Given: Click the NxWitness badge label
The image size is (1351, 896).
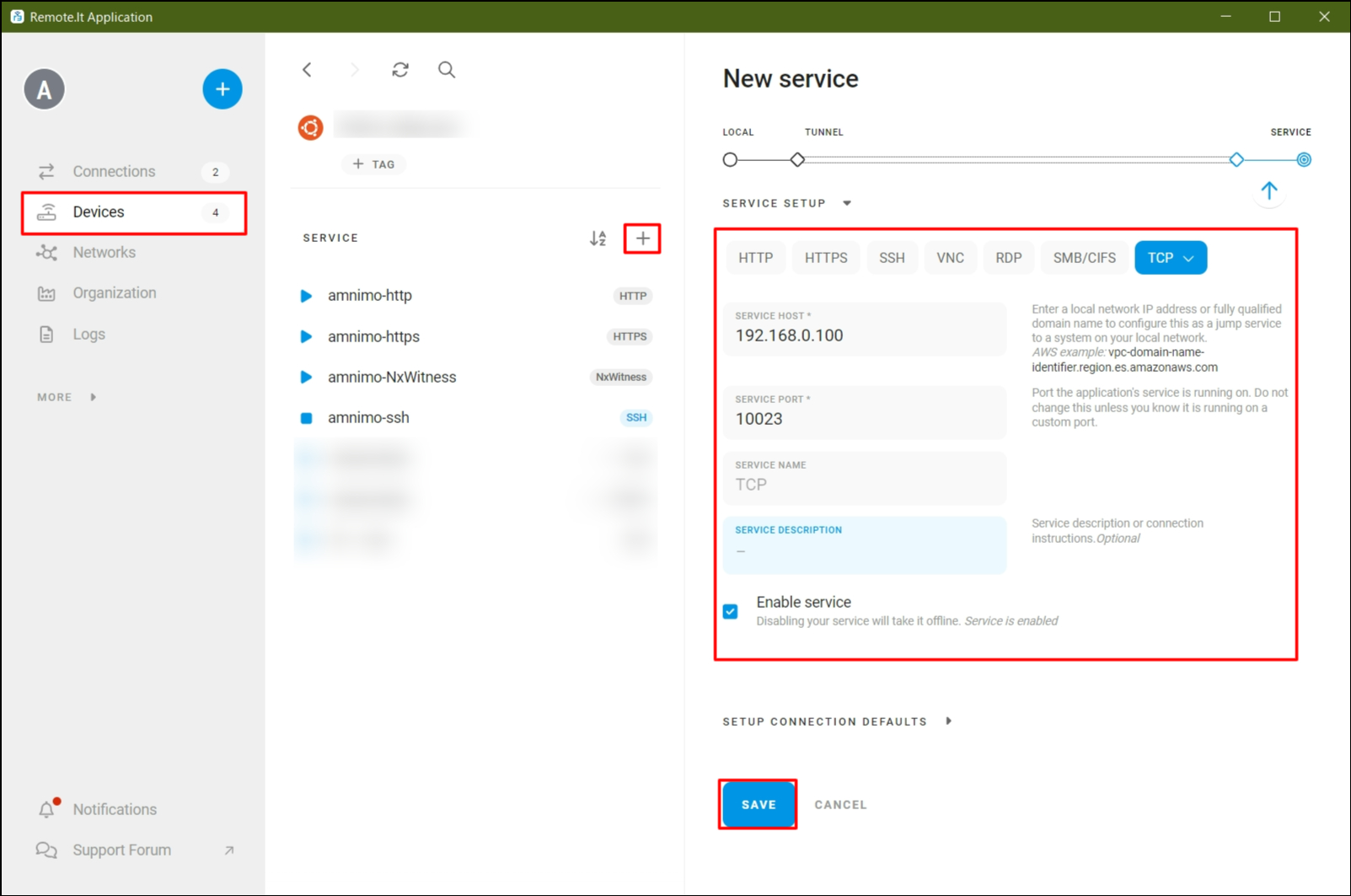Looking at the screenshot, I should click(621, 378).
